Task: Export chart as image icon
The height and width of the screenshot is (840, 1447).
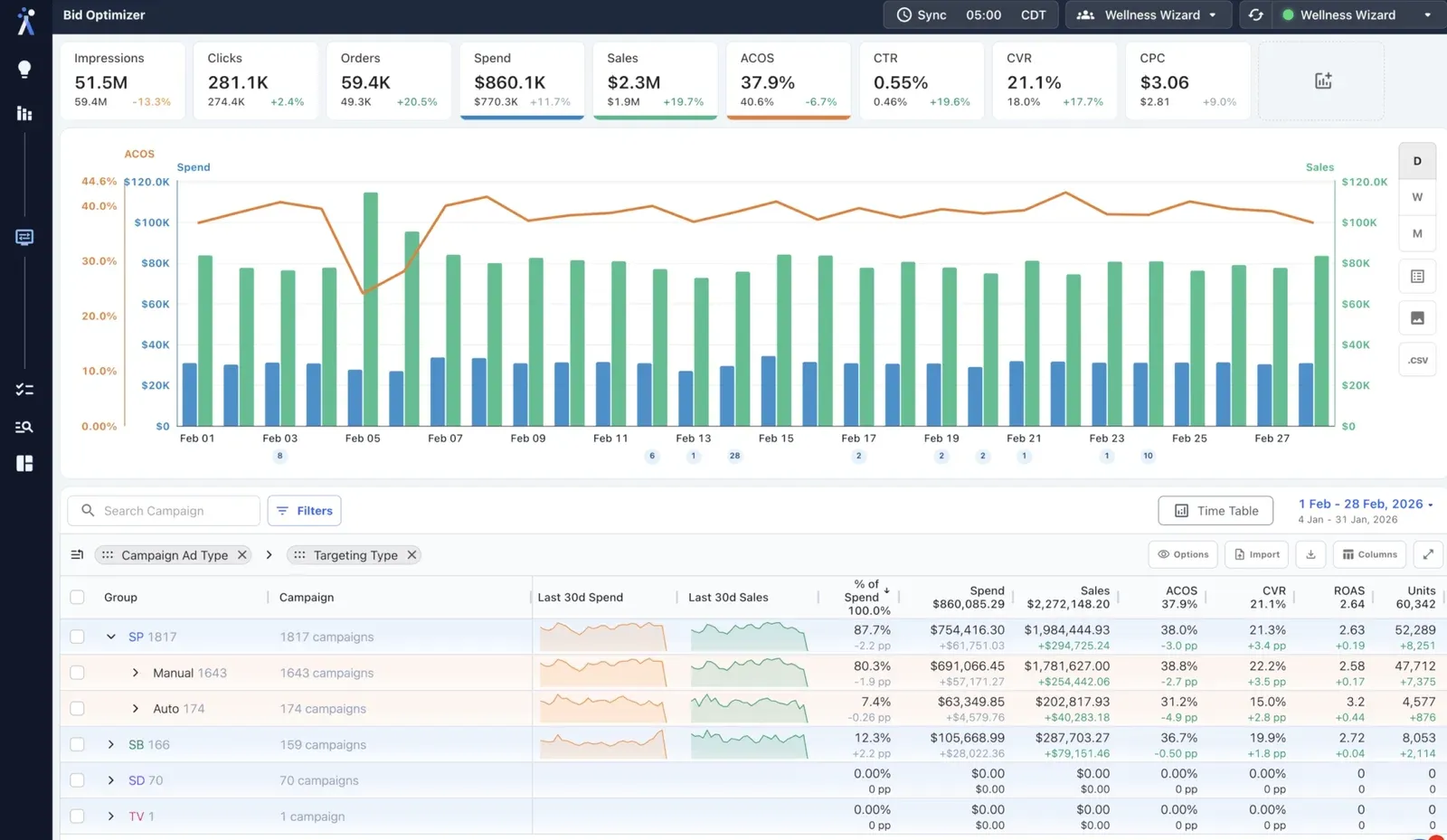Action: click(x=1417, y=318)
